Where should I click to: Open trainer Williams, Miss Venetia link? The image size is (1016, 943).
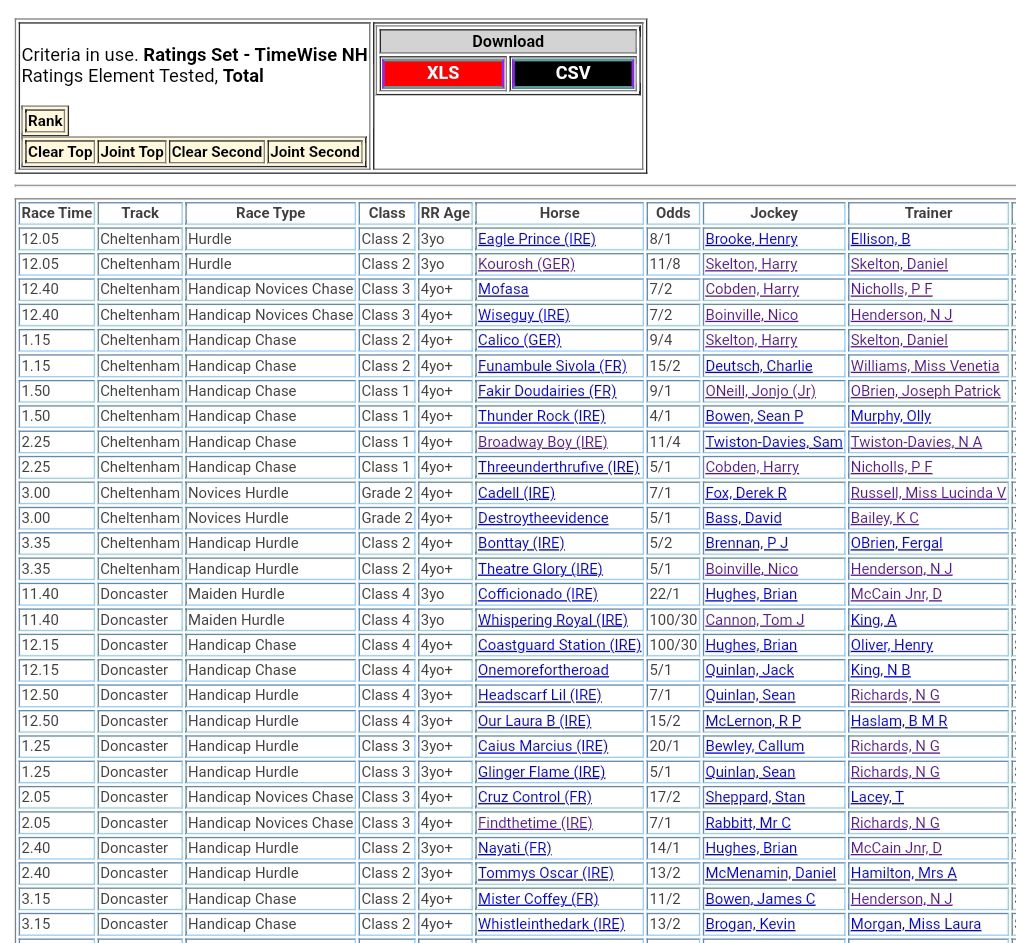coord(924,366)
